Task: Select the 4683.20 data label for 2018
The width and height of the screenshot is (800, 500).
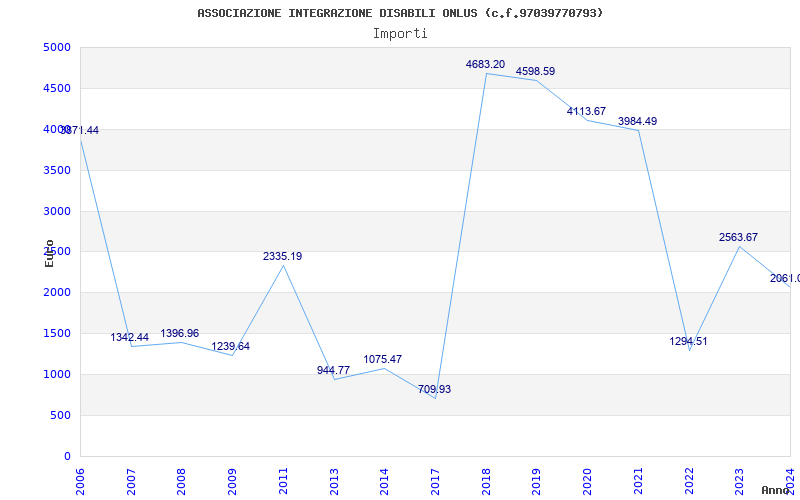Action: (x=485, y=64)
